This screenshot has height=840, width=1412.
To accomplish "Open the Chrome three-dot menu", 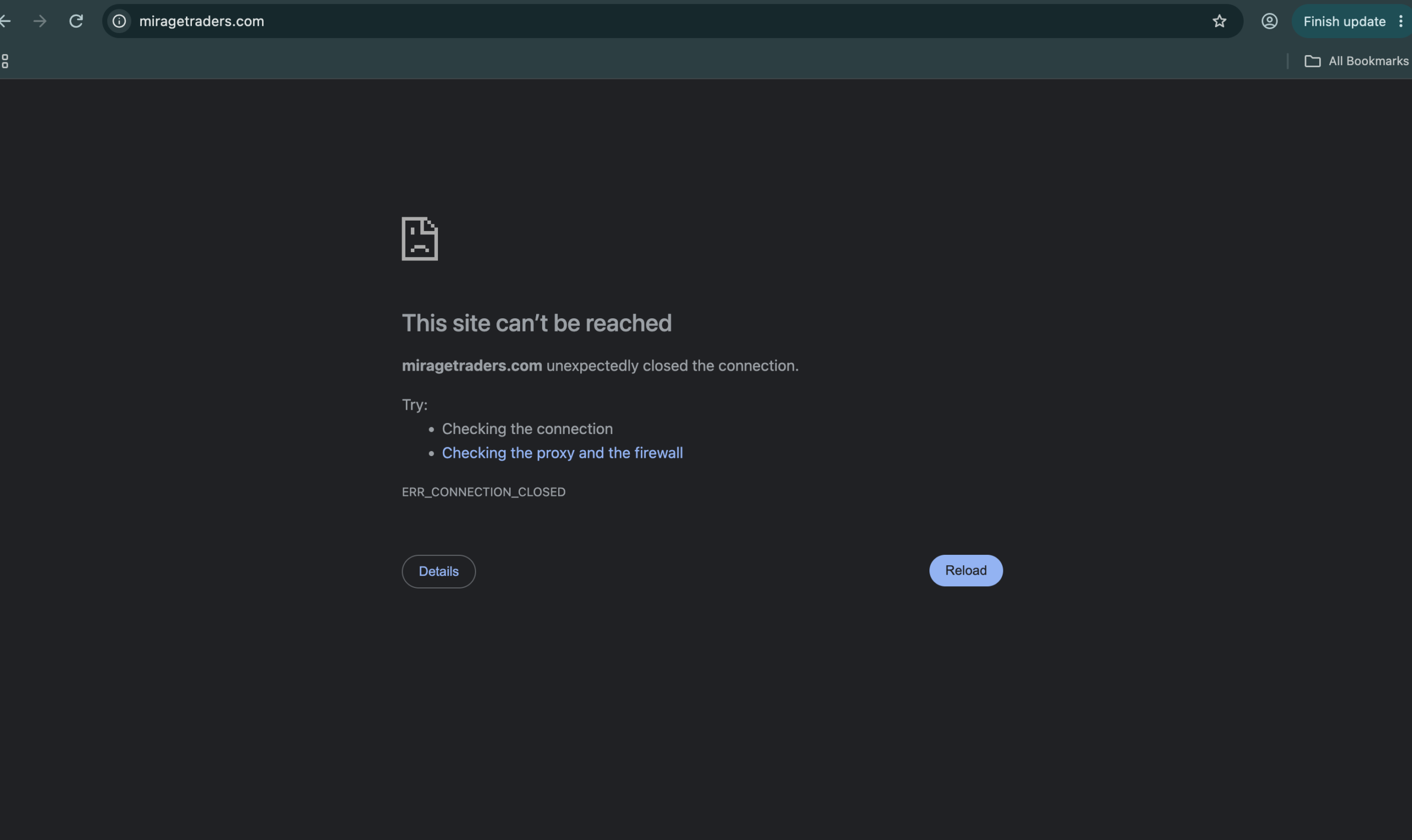I will (x=1400, y=22).
